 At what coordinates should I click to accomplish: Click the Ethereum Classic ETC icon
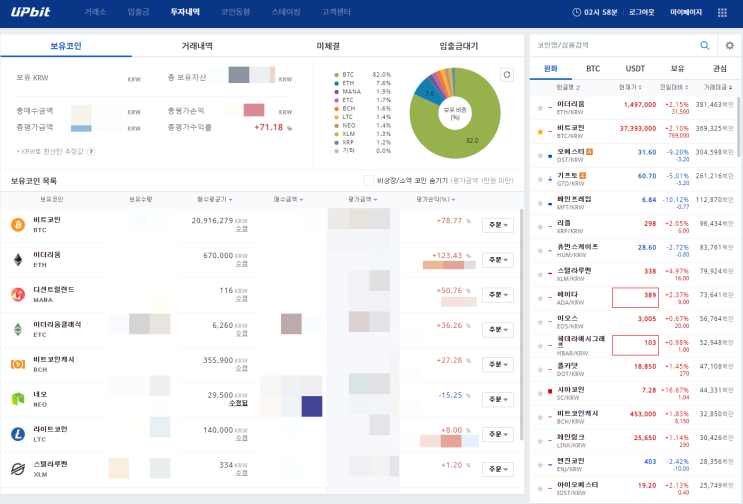pos(18,329)
